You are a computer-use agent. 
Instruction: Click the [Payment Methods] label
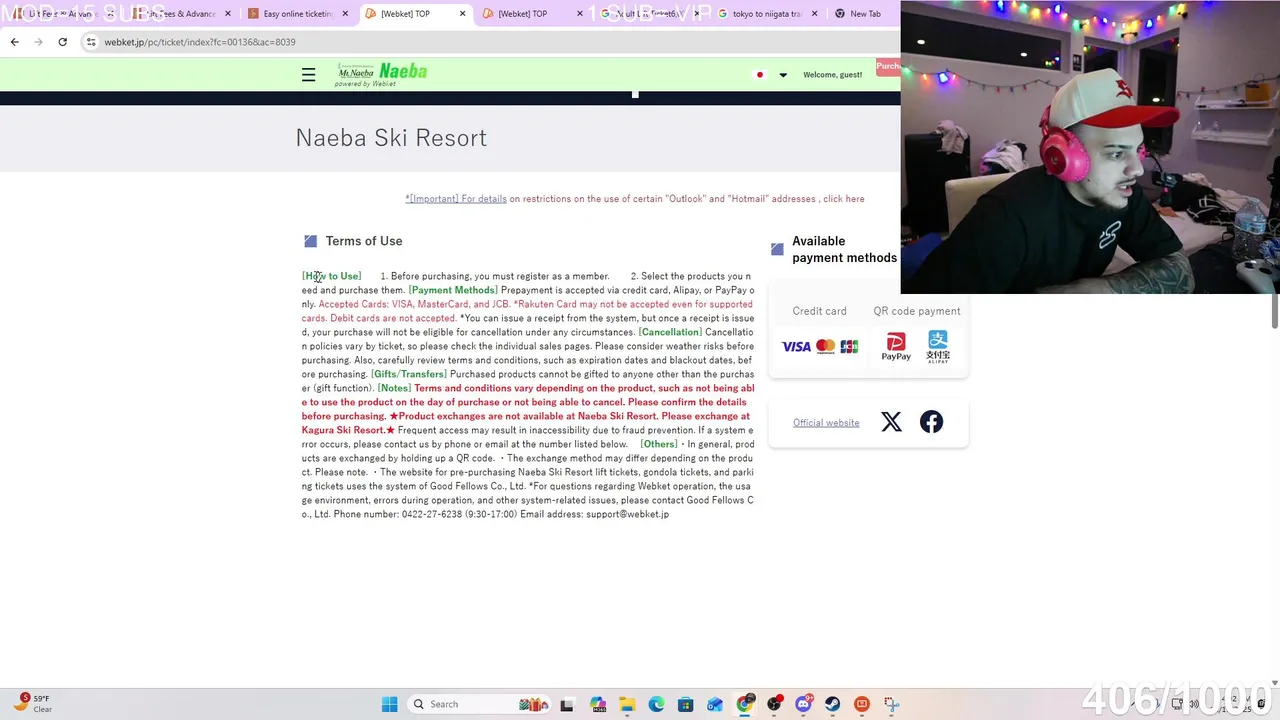(x=453, y=290)
